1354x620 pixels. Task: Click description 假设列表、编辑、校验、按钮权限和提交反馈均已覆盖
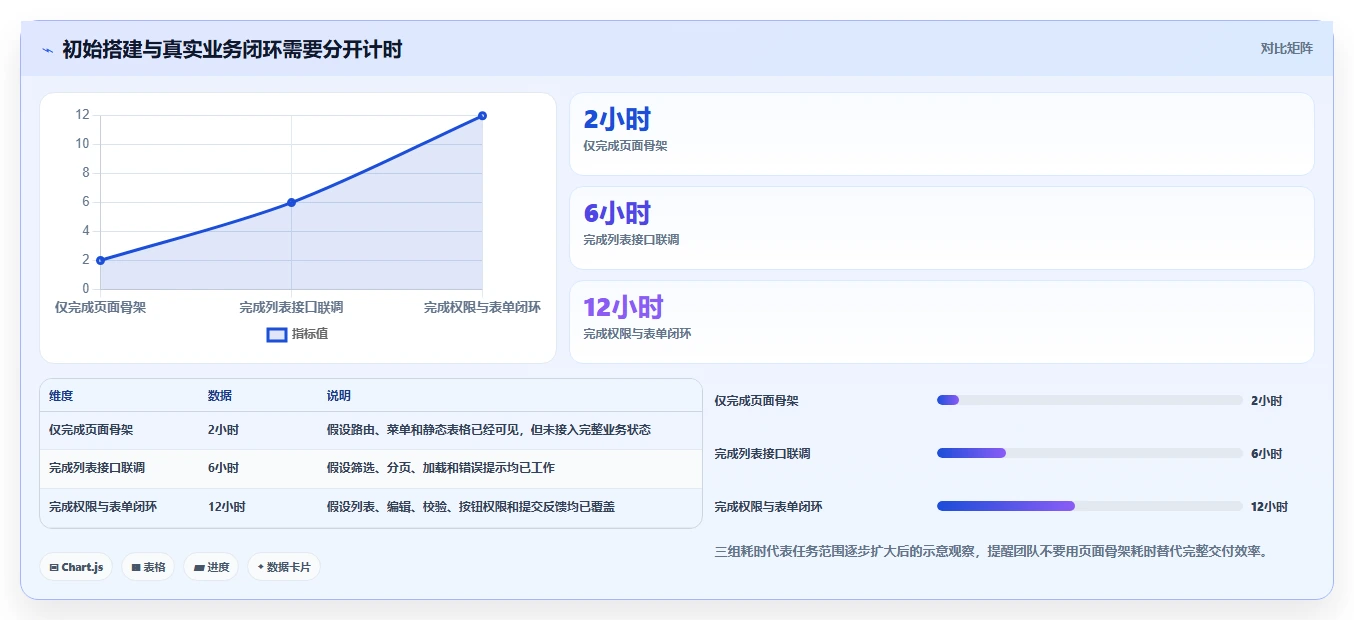click(x=471, y=507)
